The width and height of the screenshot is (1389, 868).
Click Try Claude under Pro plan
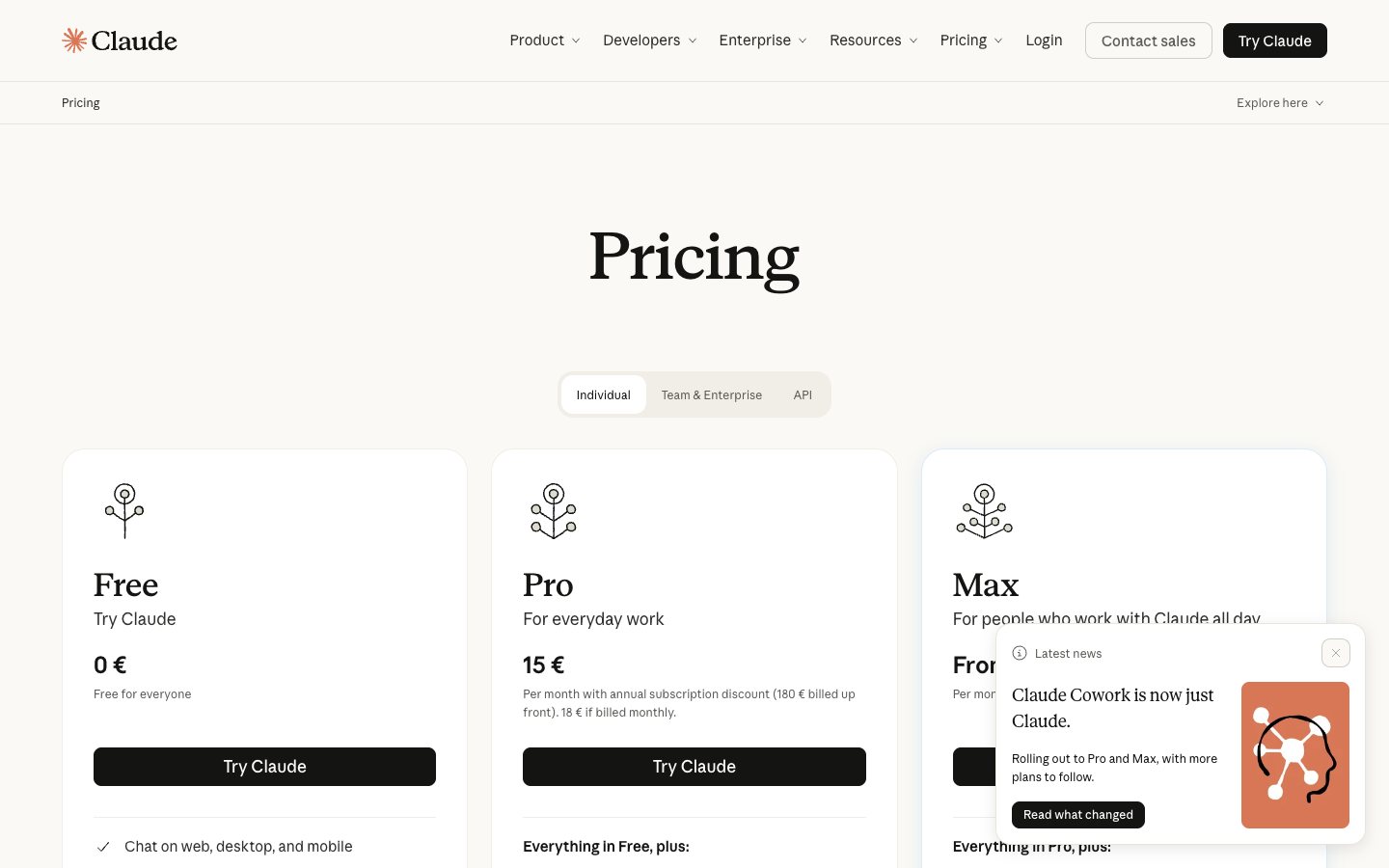click(694, 767)
